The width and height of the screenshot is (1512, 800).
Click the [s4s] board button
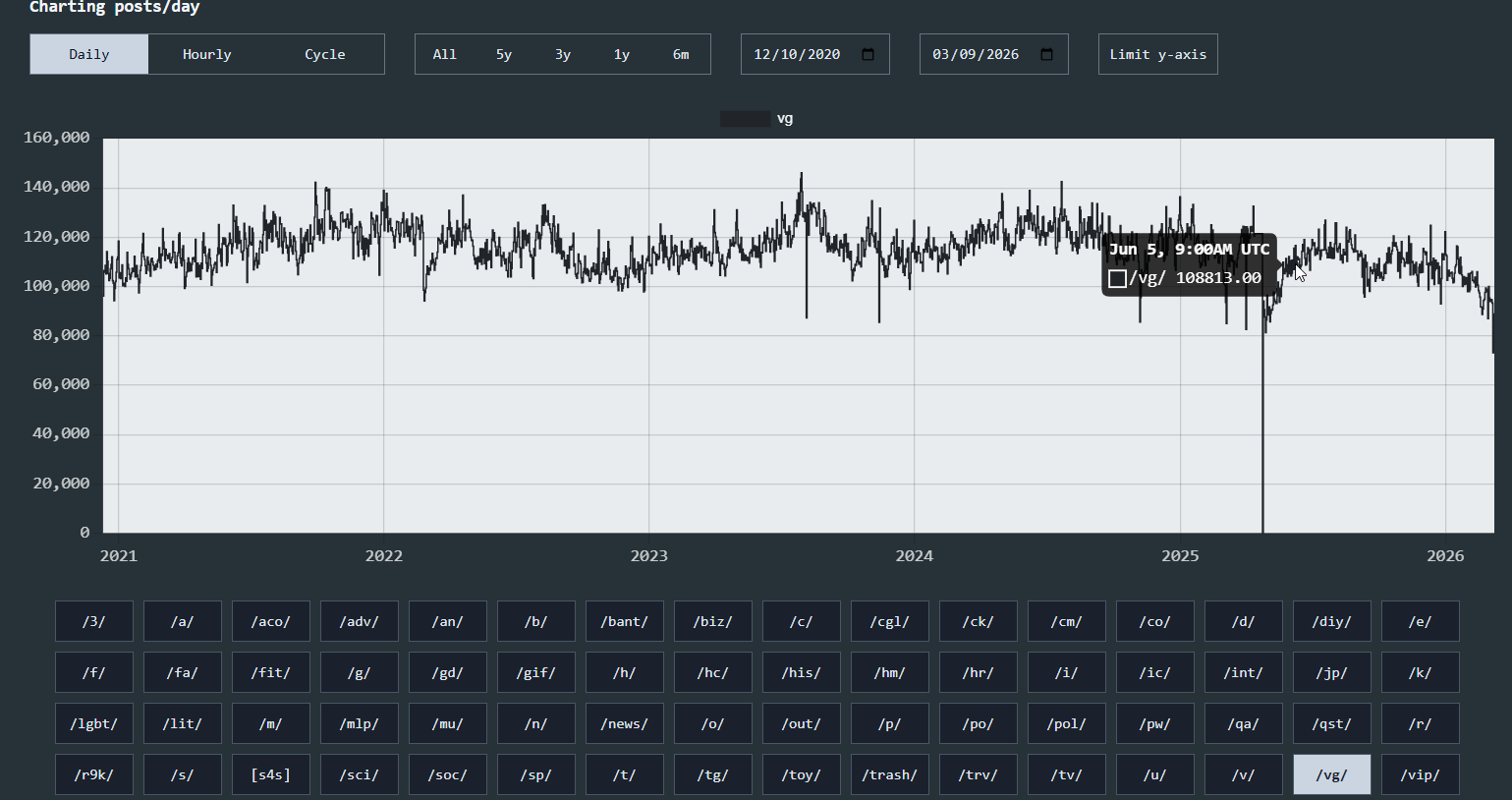point(271,774)
